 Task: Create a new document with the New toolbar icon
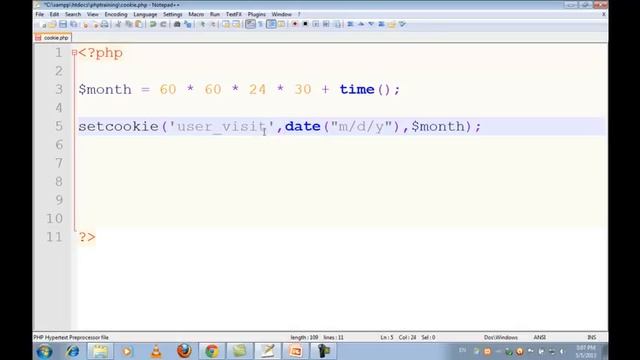coord(43,24)
